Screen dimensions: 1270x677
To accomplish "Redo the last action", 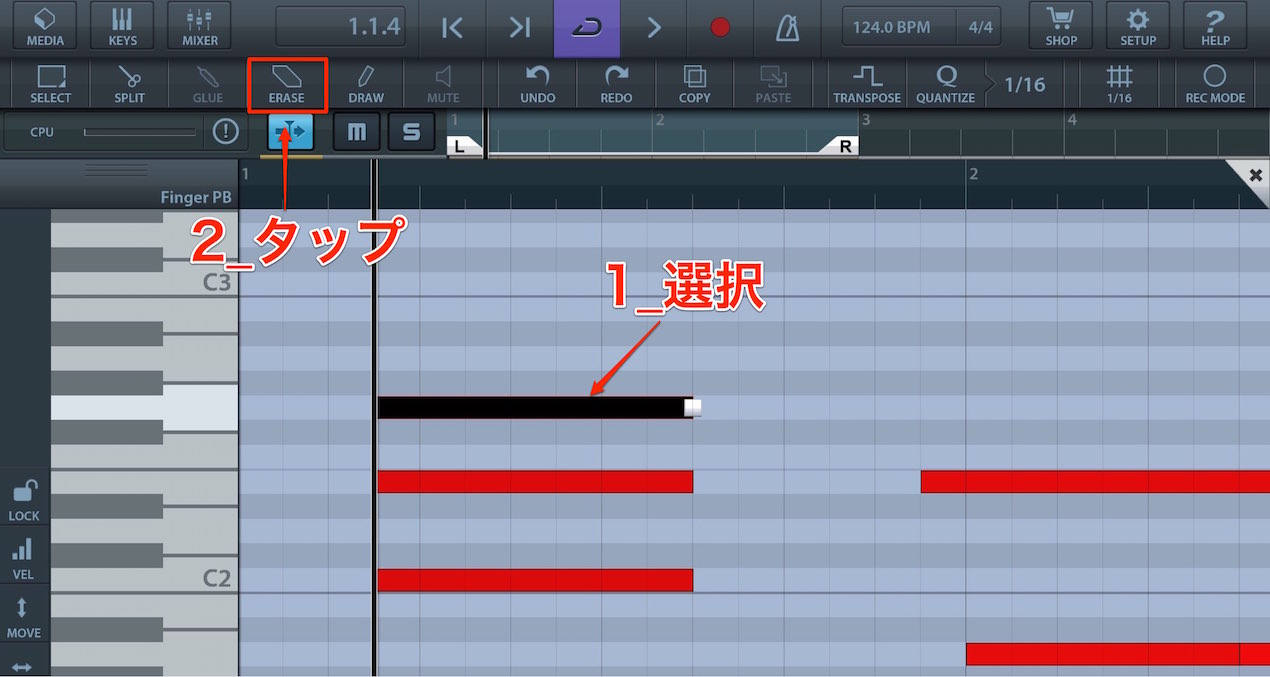I will (x=616, y=84).
